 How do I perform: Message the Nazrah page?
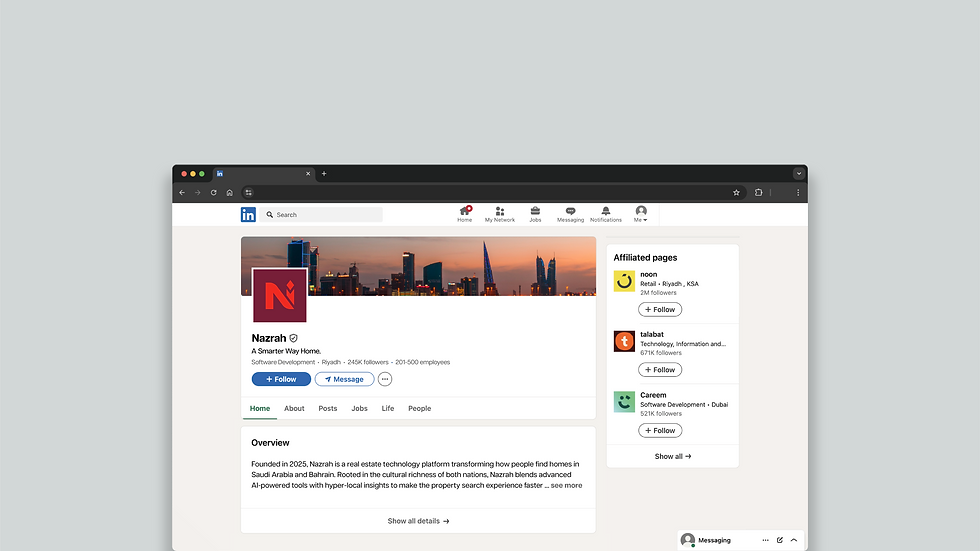pos(344,379)
